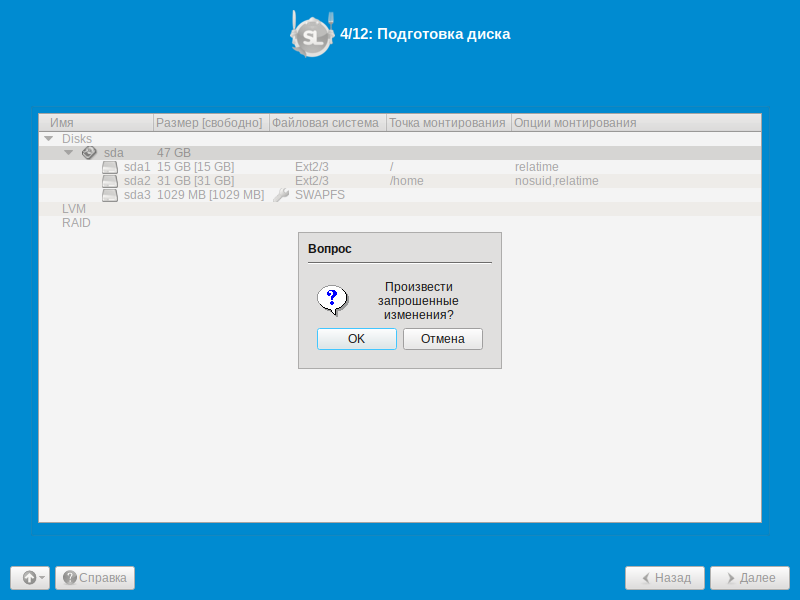Click the Simply Linux installer logo
The image size is (800, 600).
click(x=312, y=34)
